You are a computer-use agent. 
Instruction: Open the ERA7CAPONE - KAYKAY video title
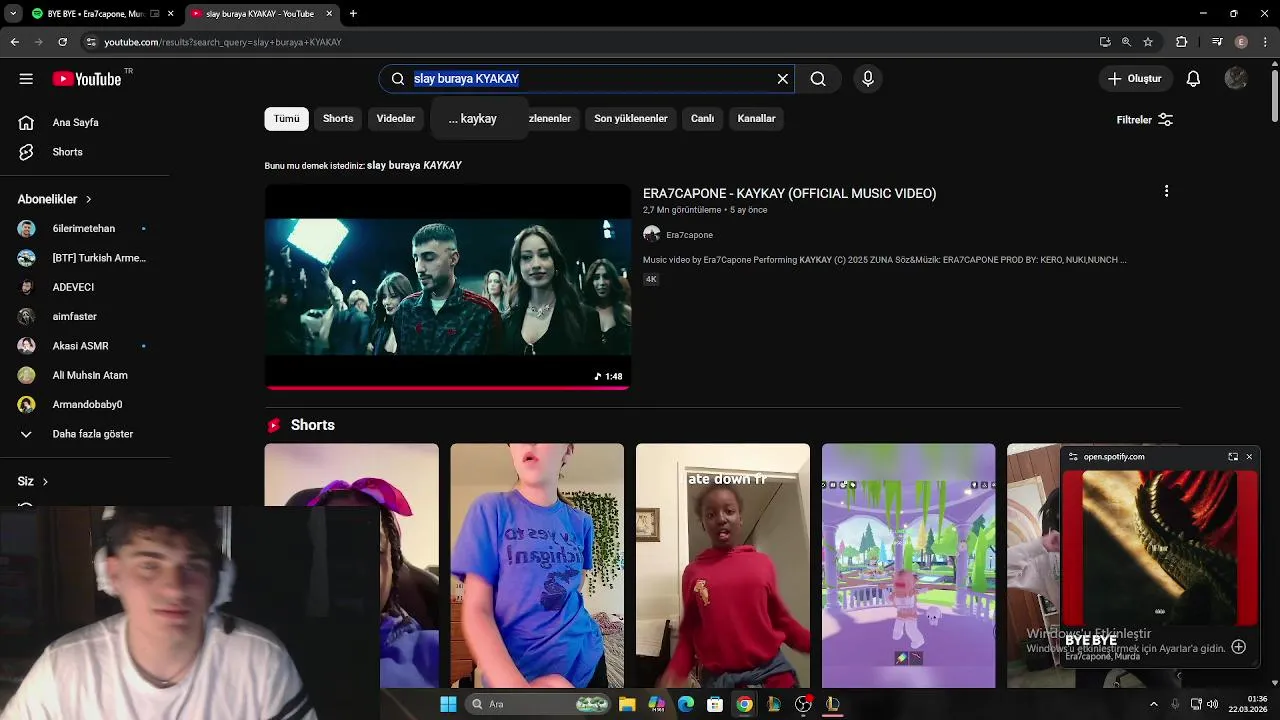pos(789,194)
